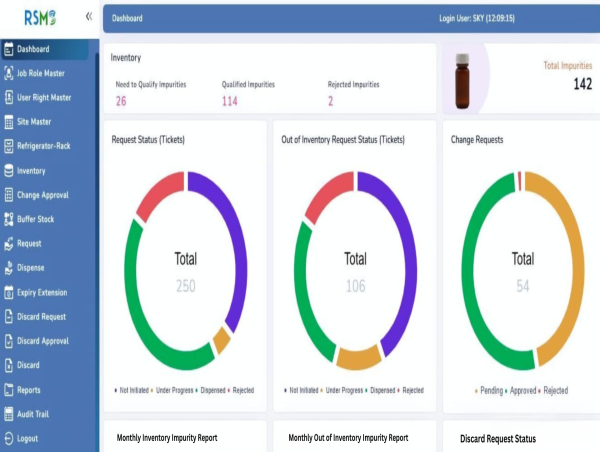Click the User Right Master icon
Image resolution: width=600 pixels, height=452 pixels.
pyautogui.click(x=8, y=98)
